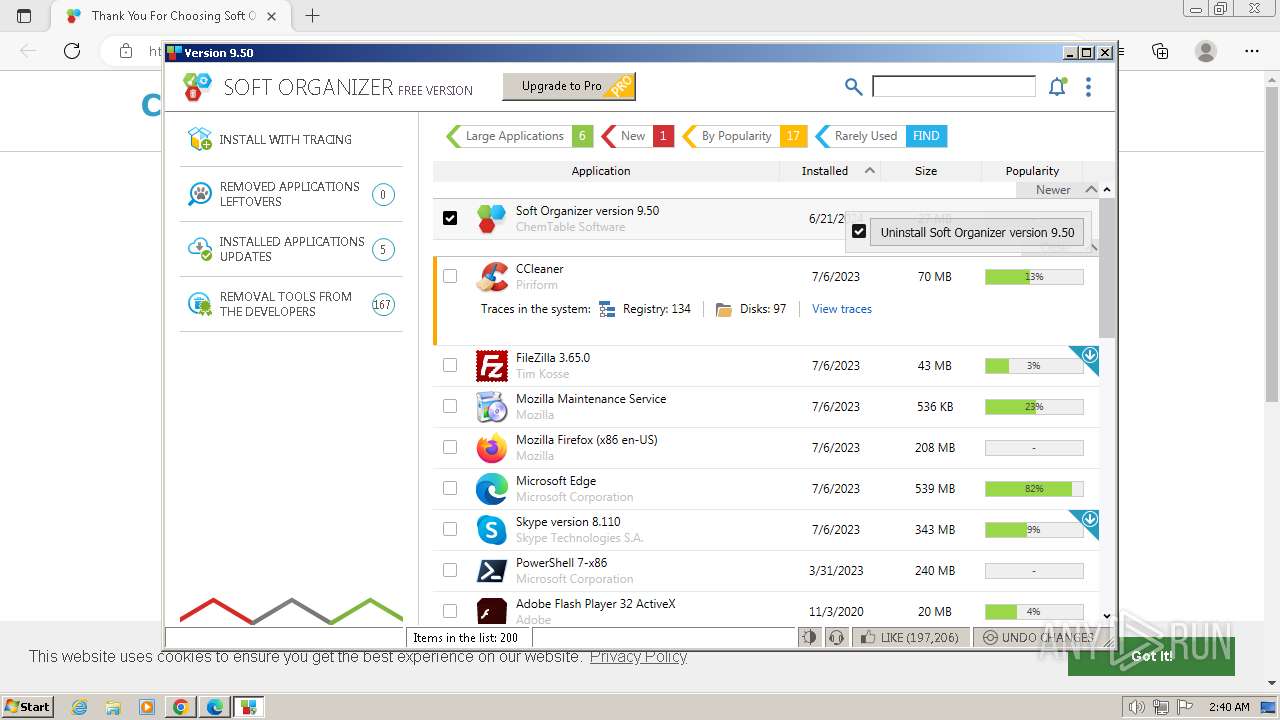Check the Adobe Flash Player checkbox
1280x720 pixels.
pyautogui.click(x=450, y=611)
